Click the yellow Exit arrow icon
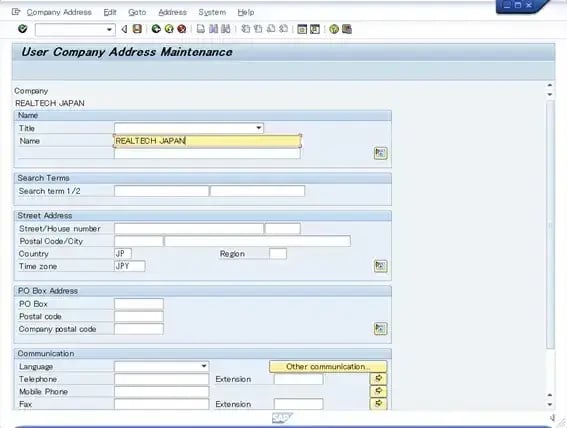 pos(169,29)
